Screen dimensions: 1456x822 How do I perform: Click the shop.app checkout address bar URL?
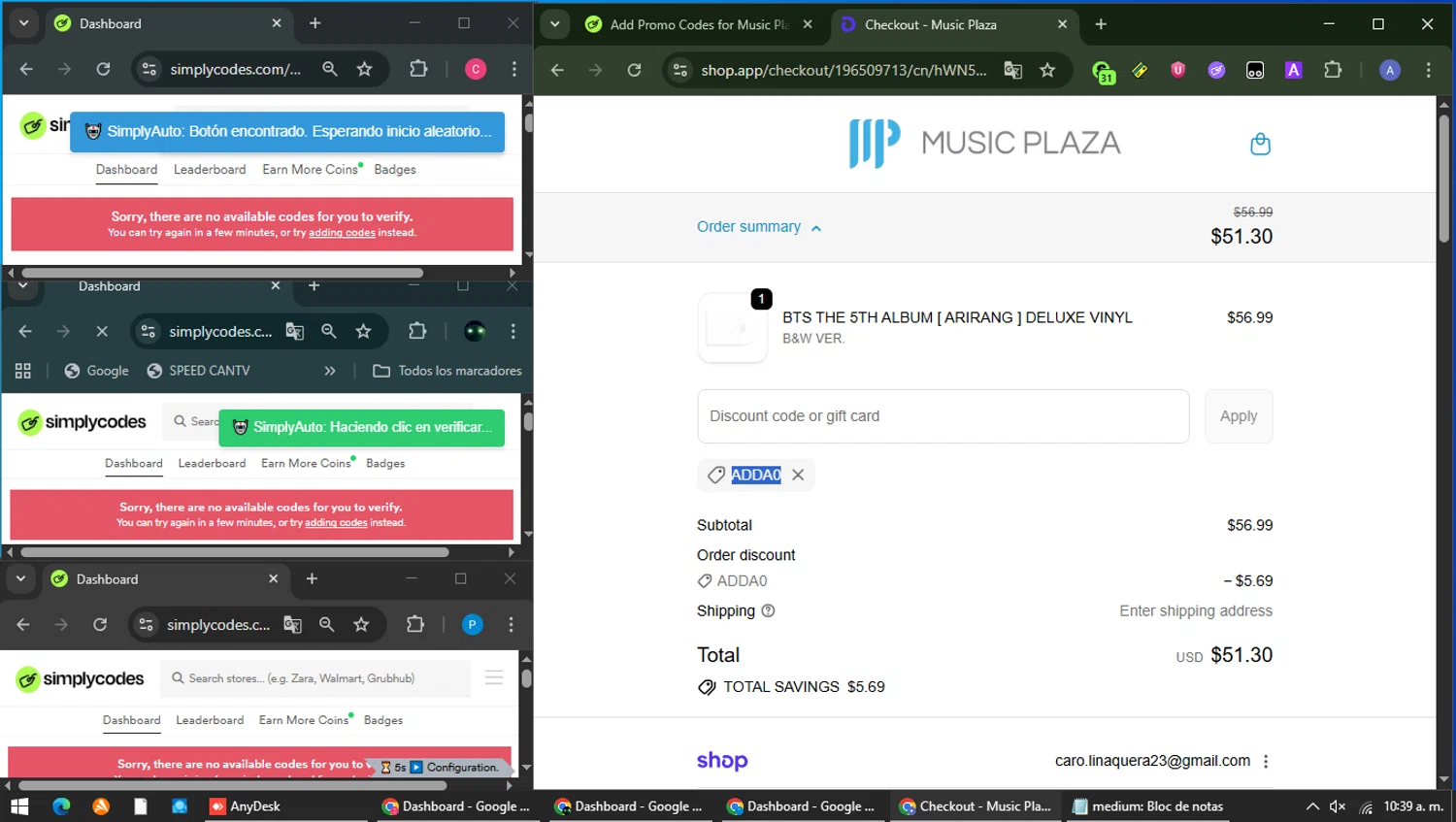click(x=844, y=70)
